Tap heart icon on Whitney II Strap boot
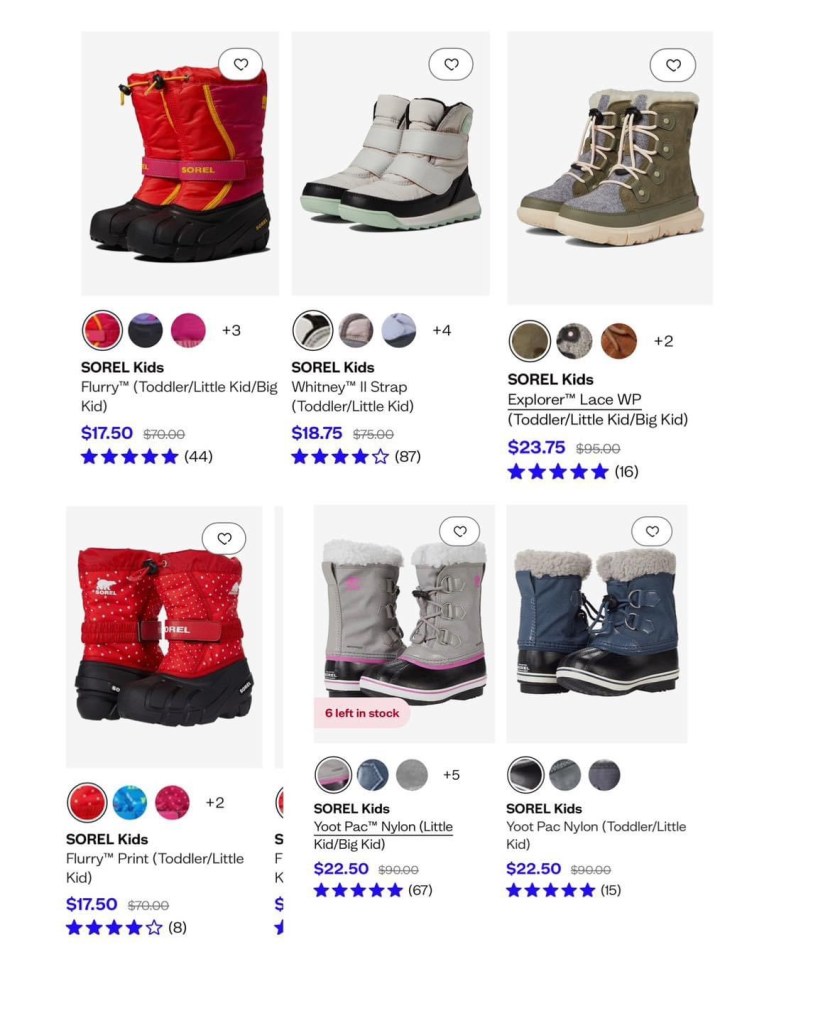This screenshot has height=1023, width=818. pyautogui.click(x=451, y=64)
